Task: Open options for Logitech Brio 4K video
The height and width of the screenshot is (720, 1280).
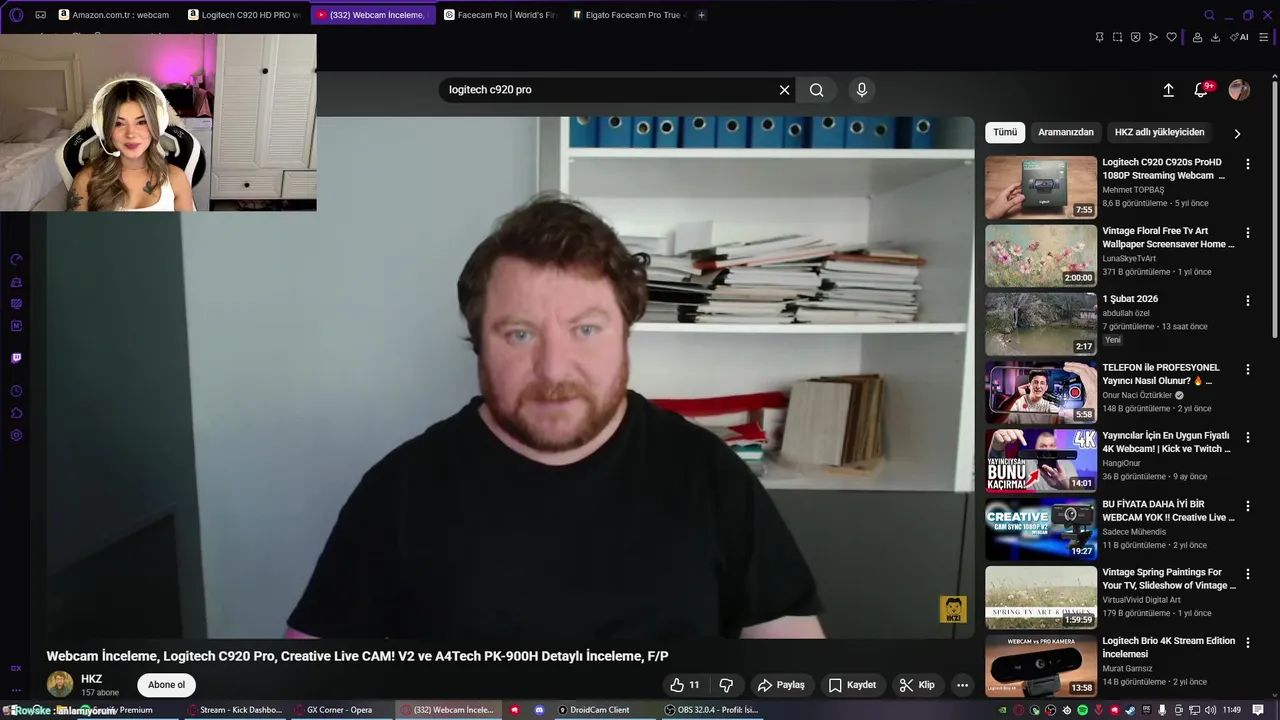Action: pyautogui.click(x=1247, y=642)
